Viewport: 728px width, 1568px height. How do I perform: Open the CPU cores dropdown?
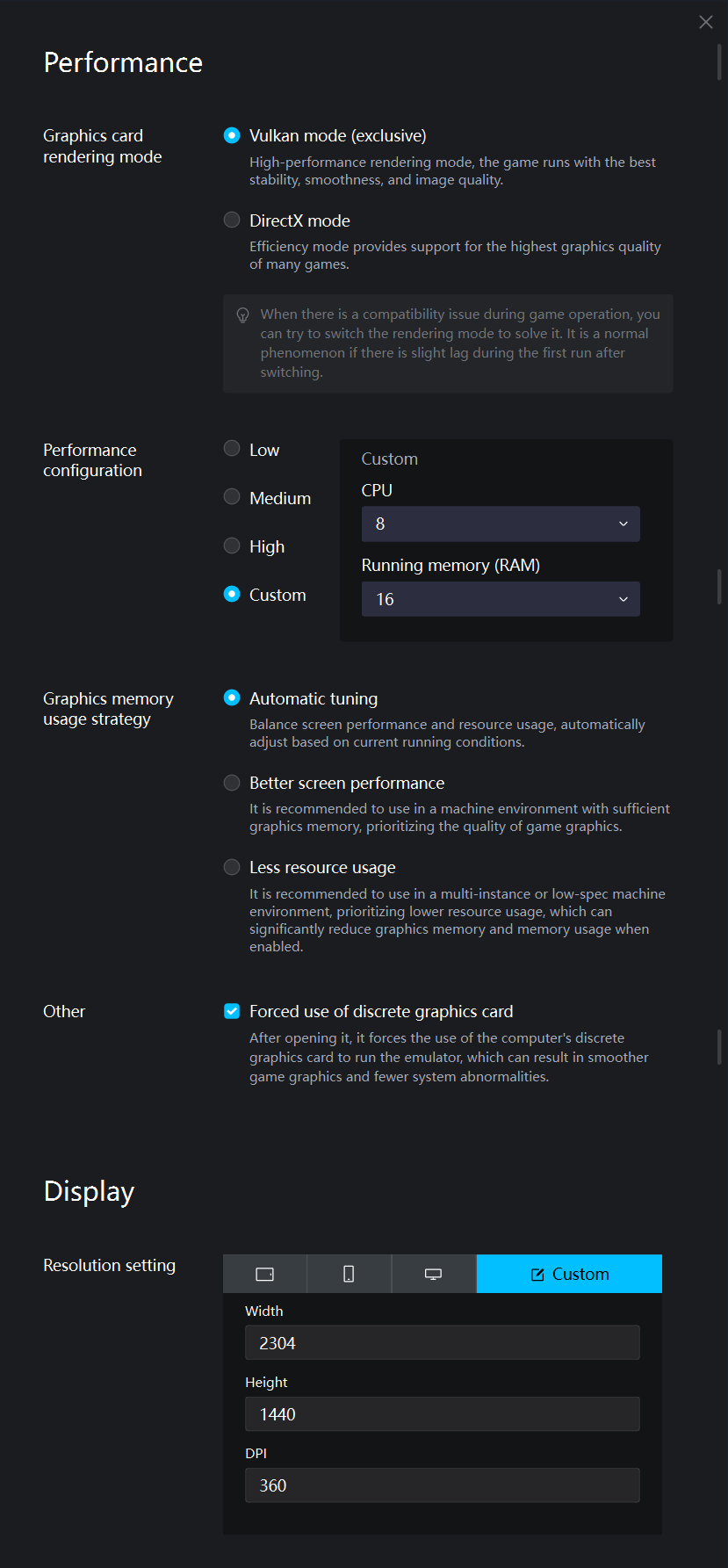[501, 524]
